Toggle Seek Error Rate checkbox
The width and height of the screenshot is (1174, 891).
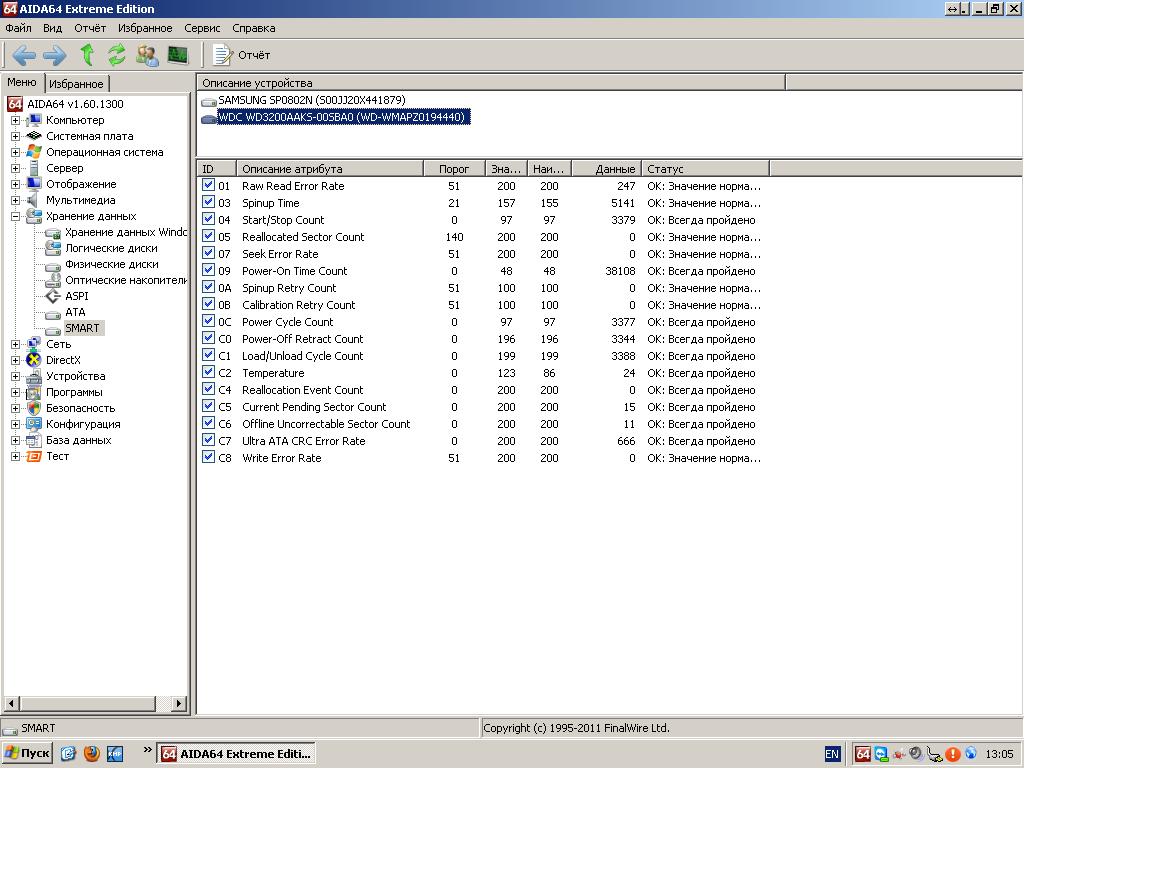[209, 253]
